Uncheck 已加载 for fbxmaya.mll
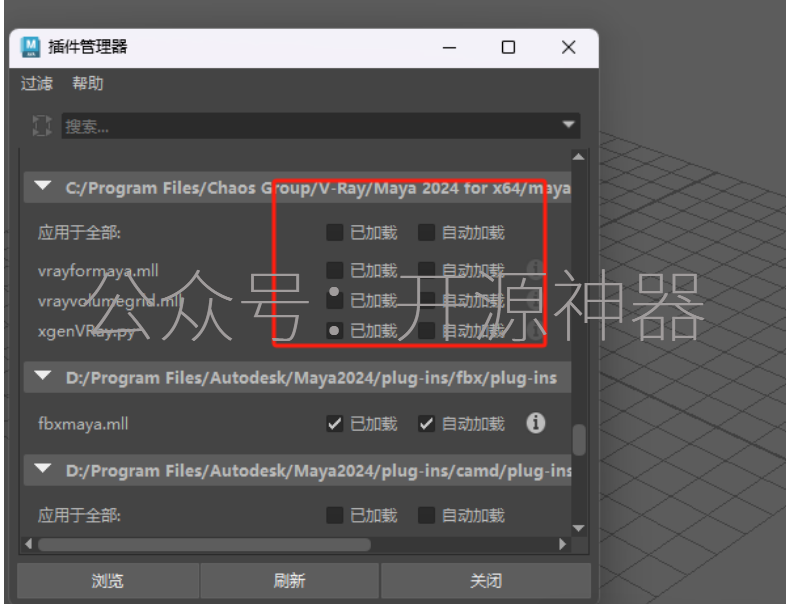 tap(334, 424)
